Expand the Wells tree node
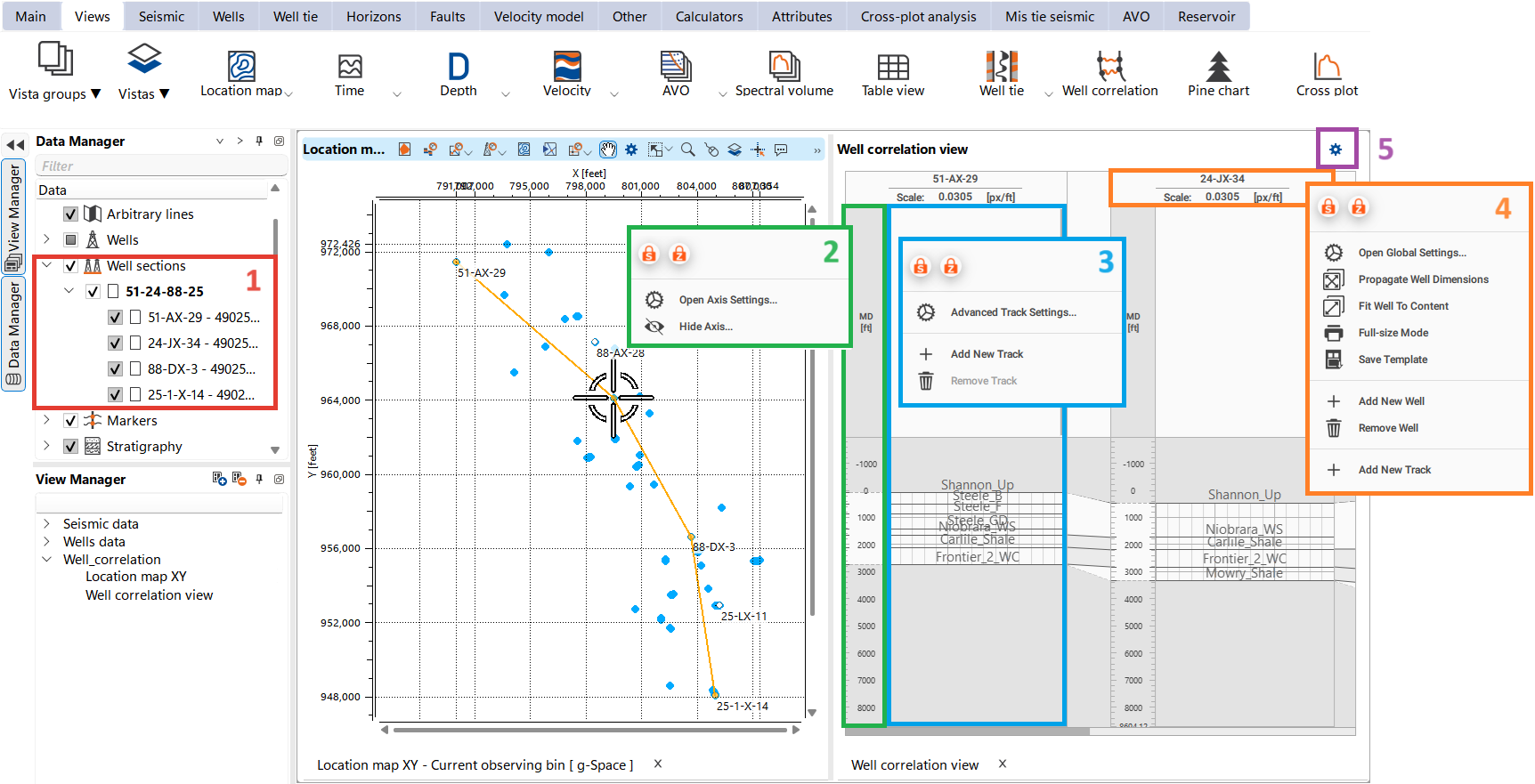 (47, 239)
